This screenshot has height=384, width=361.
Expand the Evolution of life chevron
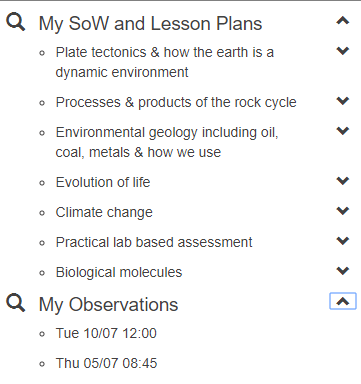point(343,181)
